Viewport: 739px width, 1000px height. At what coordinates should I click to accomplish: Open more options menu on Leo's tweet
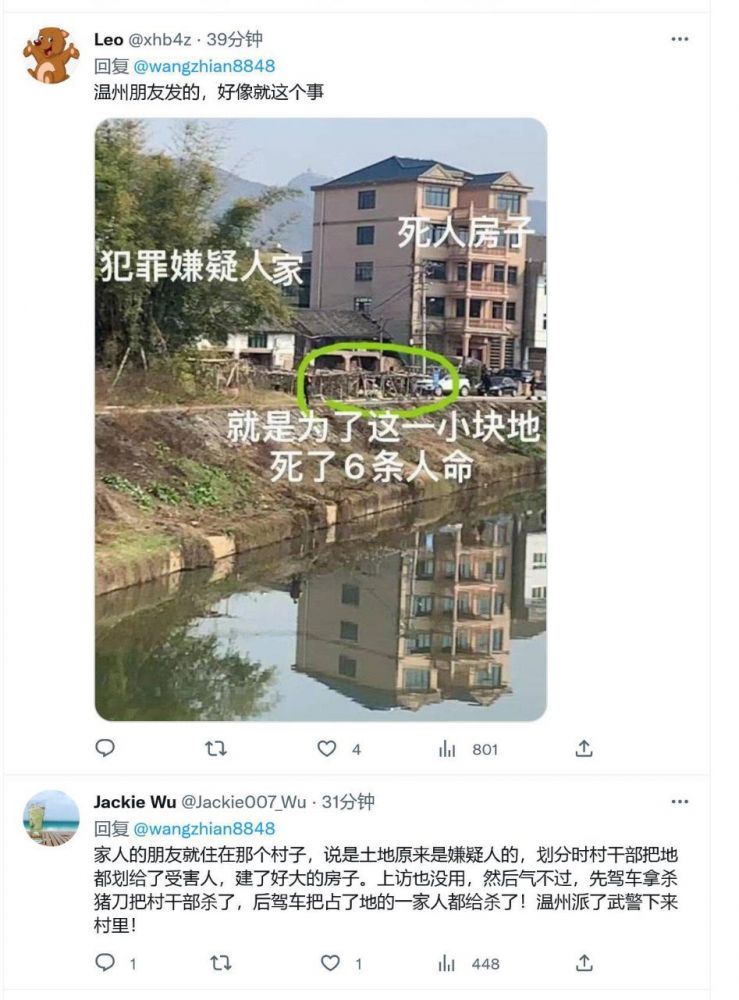point(680,39)
